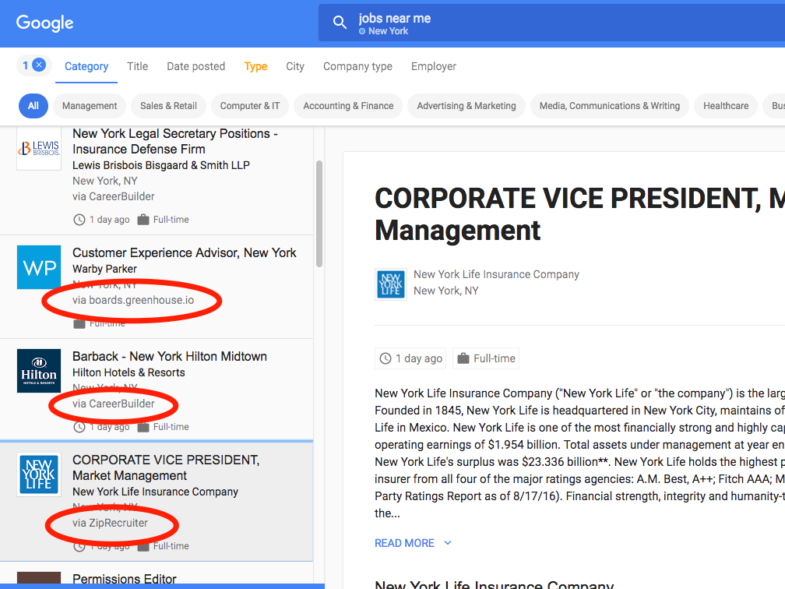Screen dimensions: 785x589
Task: Click New York Life logo in job details
Action: (x=390, y=284)
